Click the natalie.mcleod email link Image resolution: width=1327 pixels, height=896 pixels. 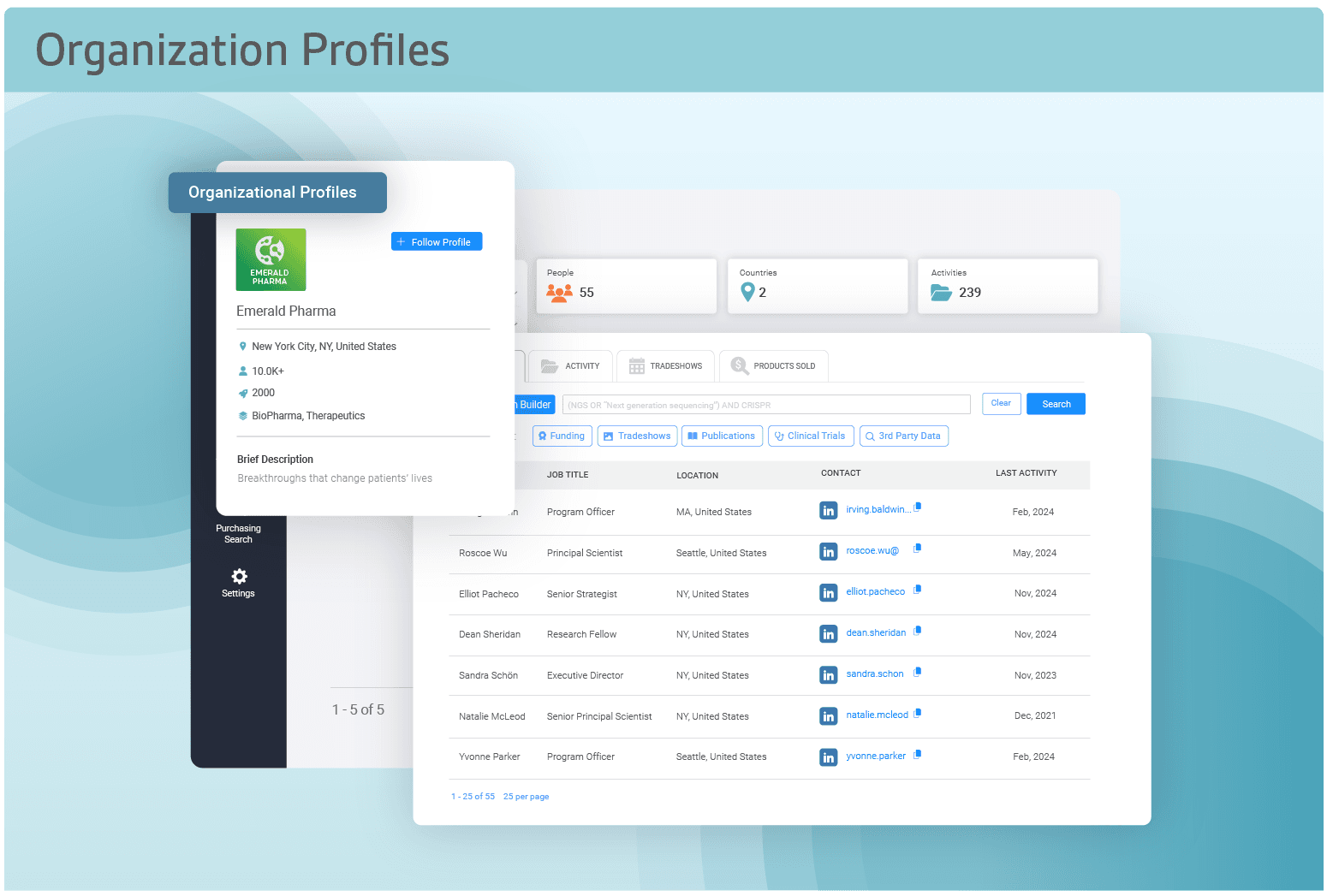(877, 715)
